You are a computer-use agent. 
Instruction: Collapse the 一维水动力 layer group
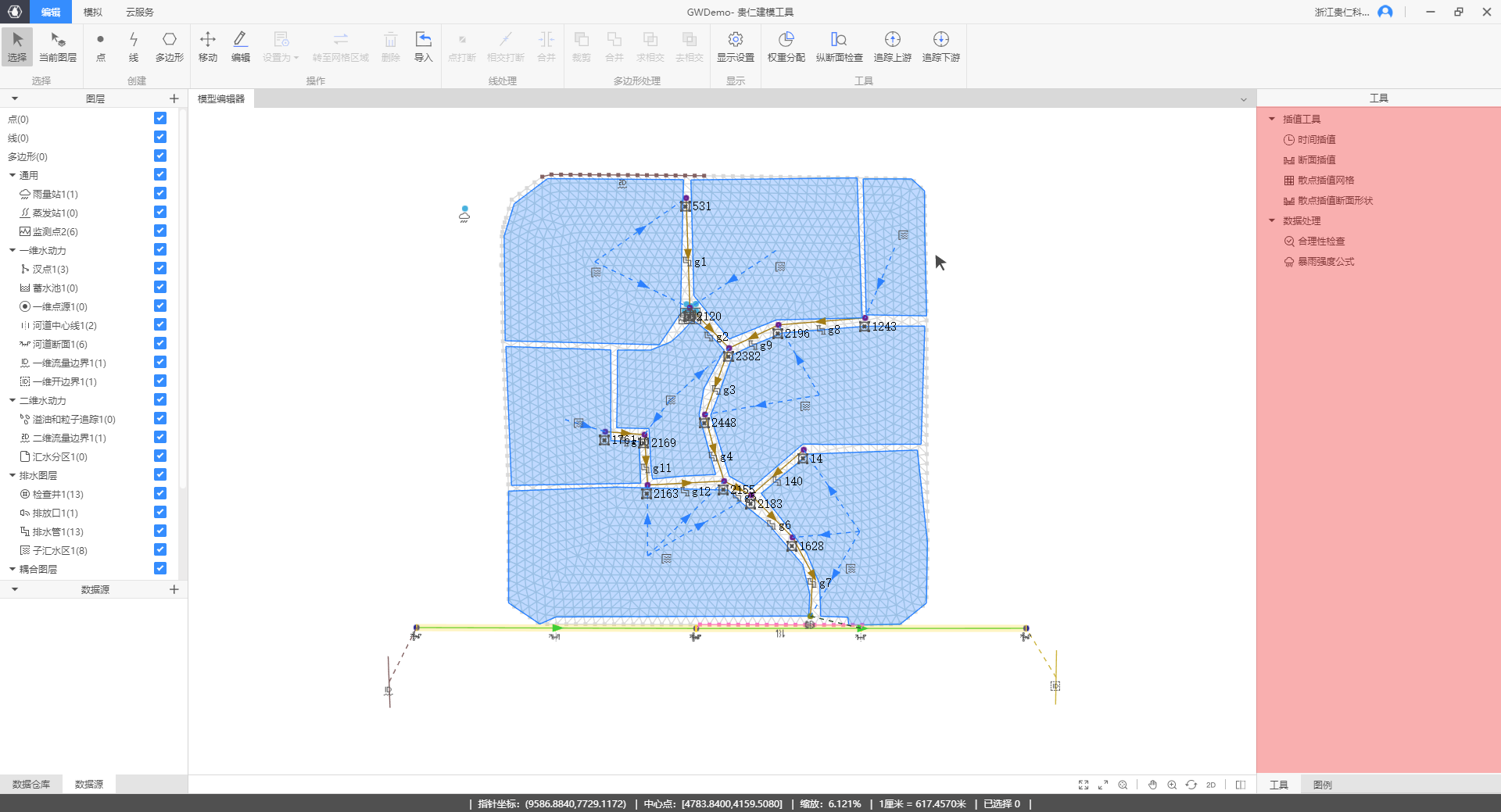[13, 250]
